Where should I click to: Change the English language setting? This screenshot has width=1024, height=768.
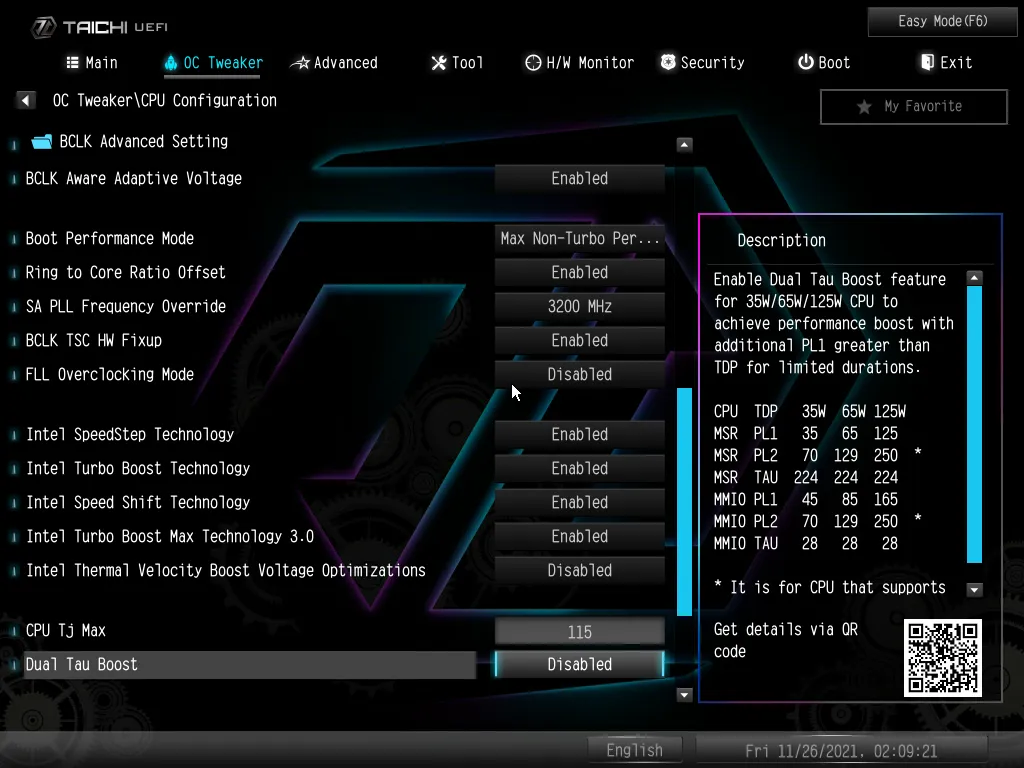[x=634, y=750]
